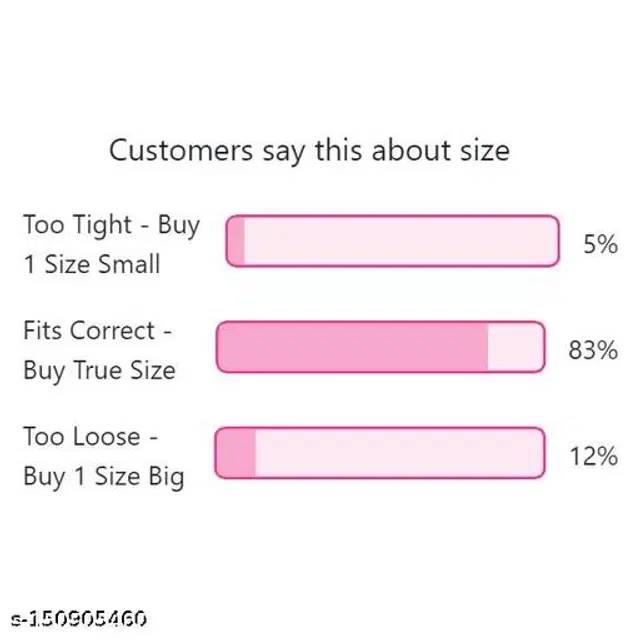Select the 'Fits Correct -' text line
Screen dimensions: 640x640
(x=98, y=331)
